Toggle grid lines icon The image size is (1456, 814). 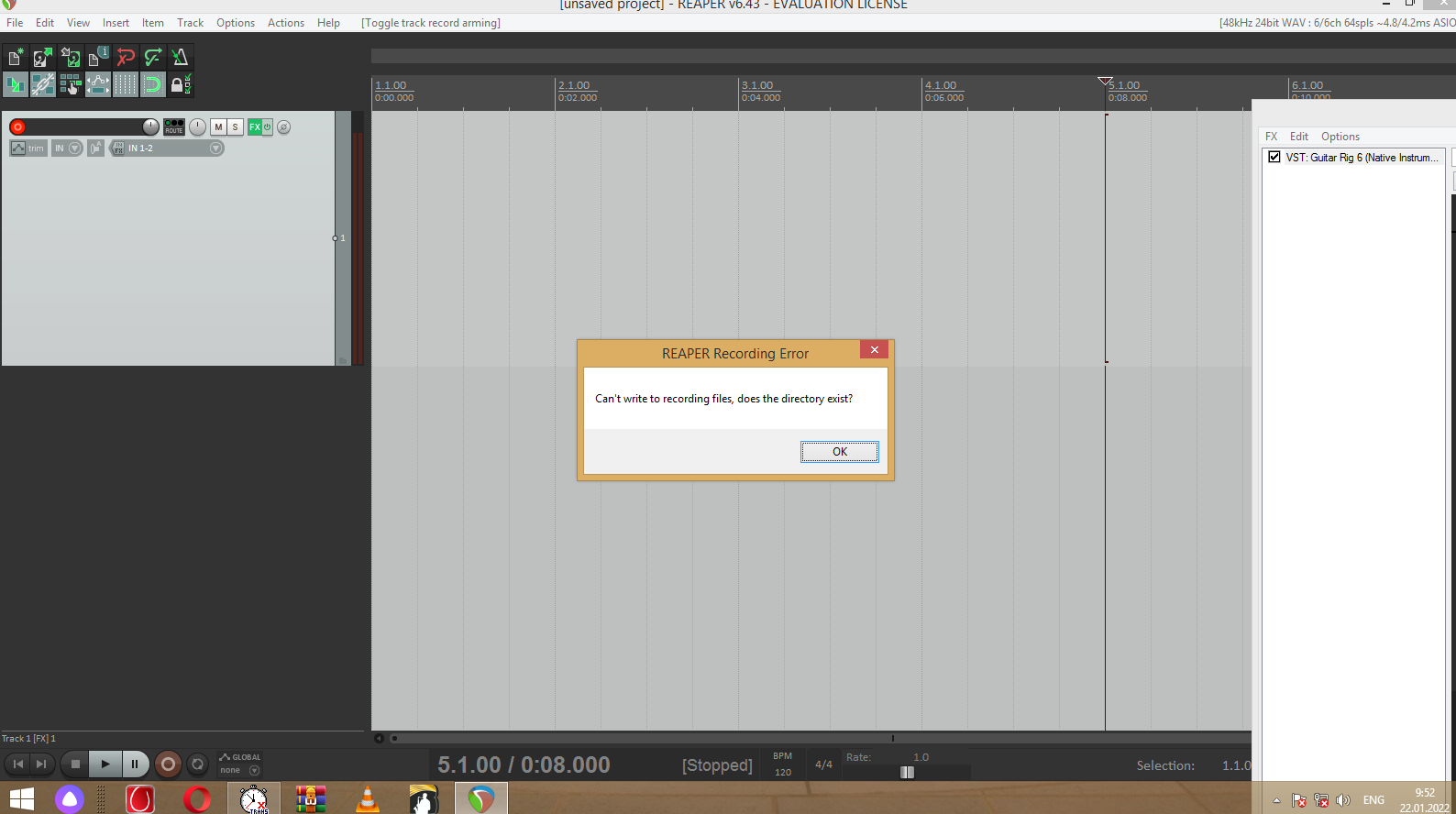[126, 85]
